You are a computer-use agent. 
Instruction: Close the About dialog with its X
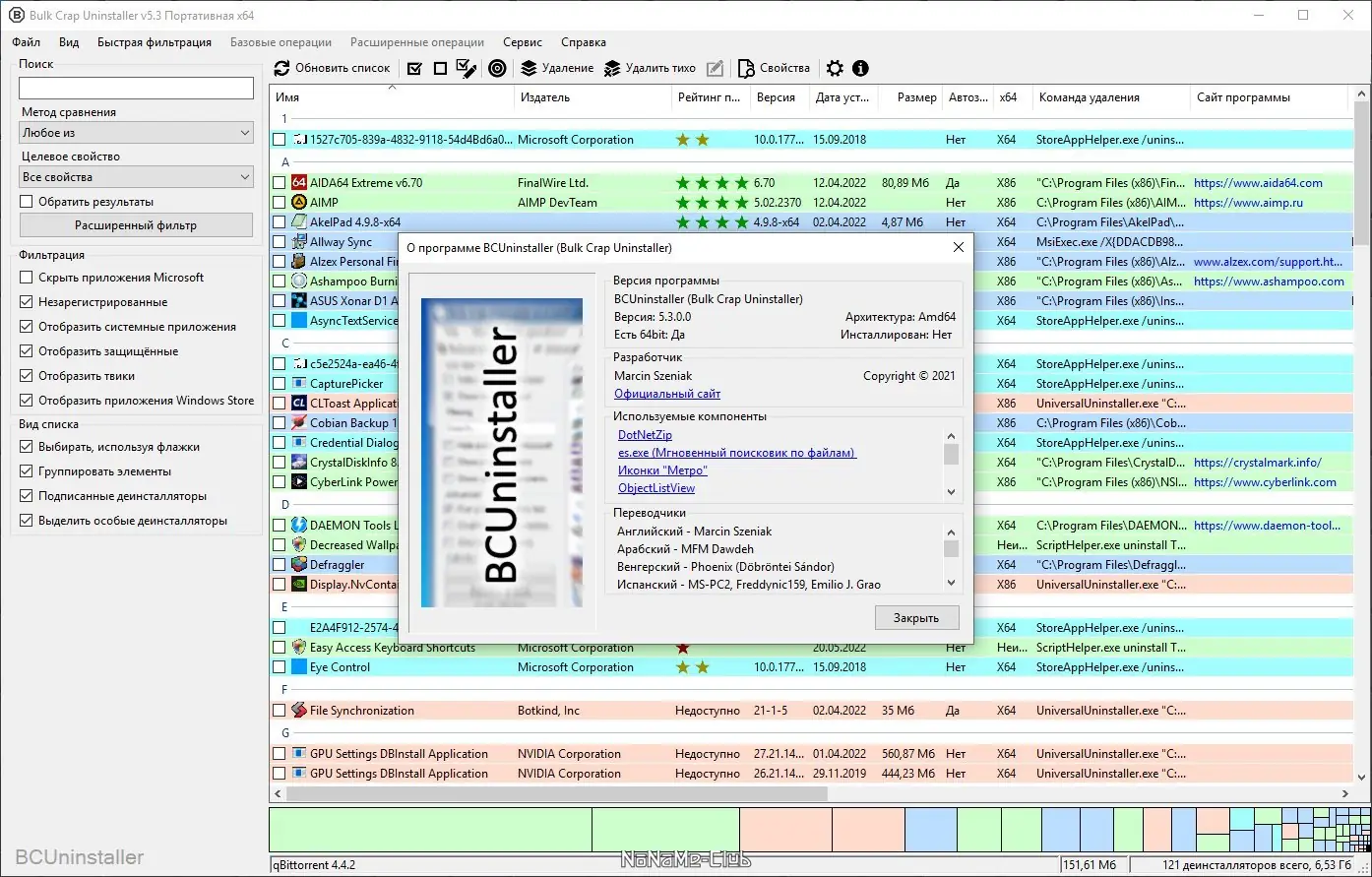[959, 248]
